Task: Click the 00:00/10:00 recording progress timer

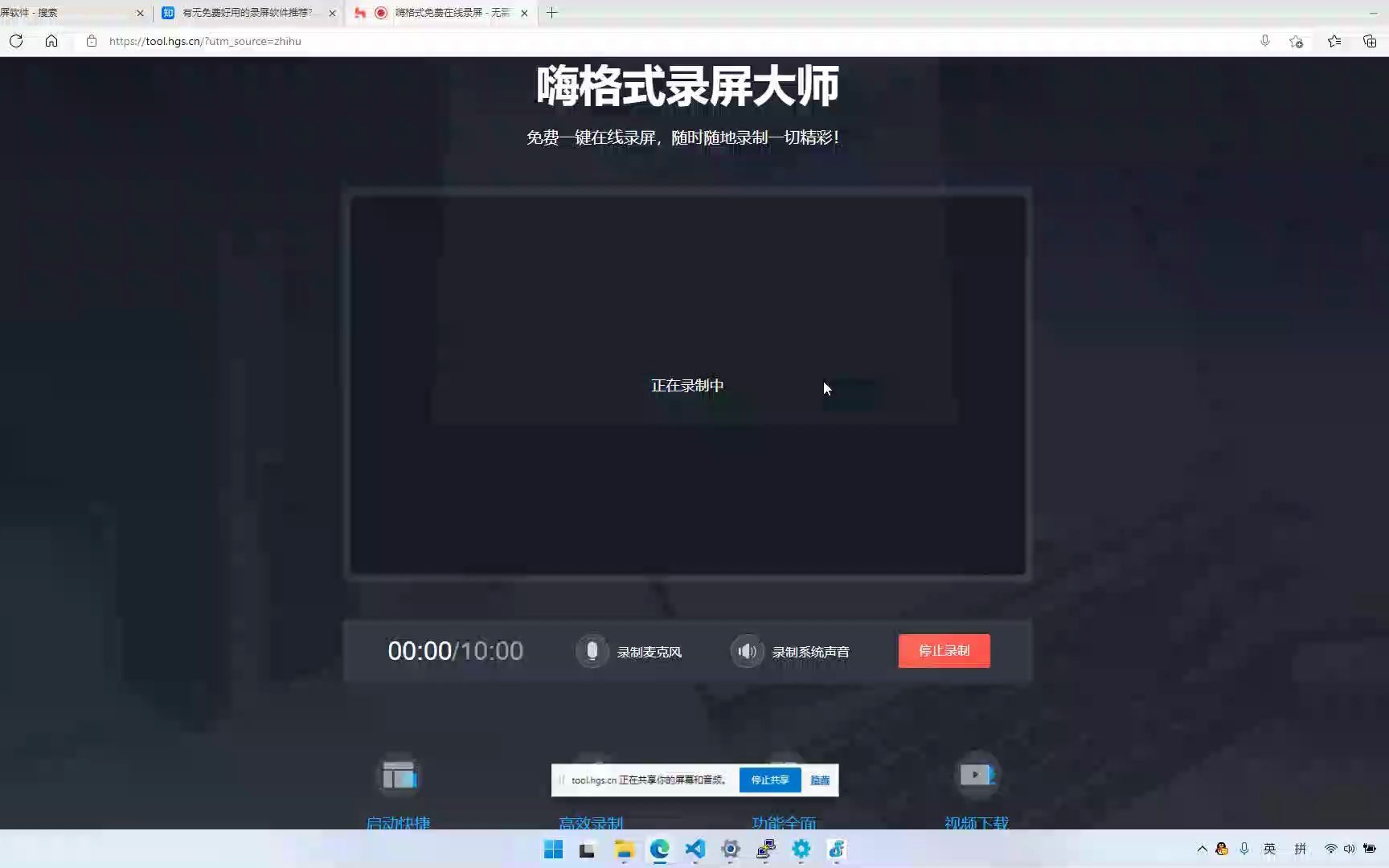Action: pos(455,651)
